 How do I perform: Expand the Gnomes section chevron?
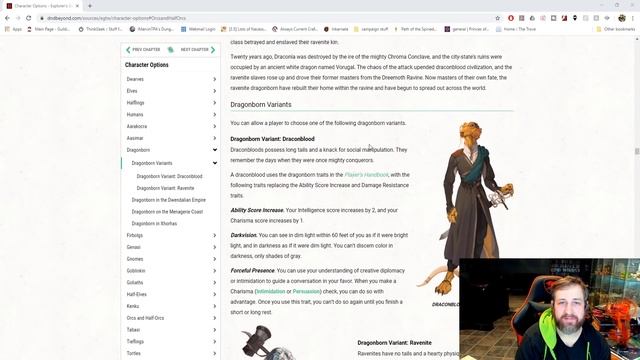click(214, 259)
